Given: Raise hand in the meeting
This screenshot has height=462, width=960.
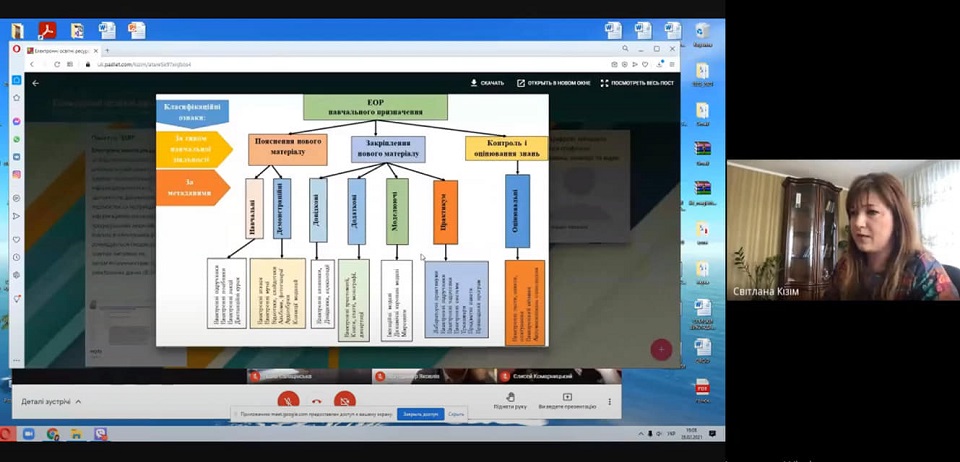Looking at the screenshot, I should tap(510, 401).
